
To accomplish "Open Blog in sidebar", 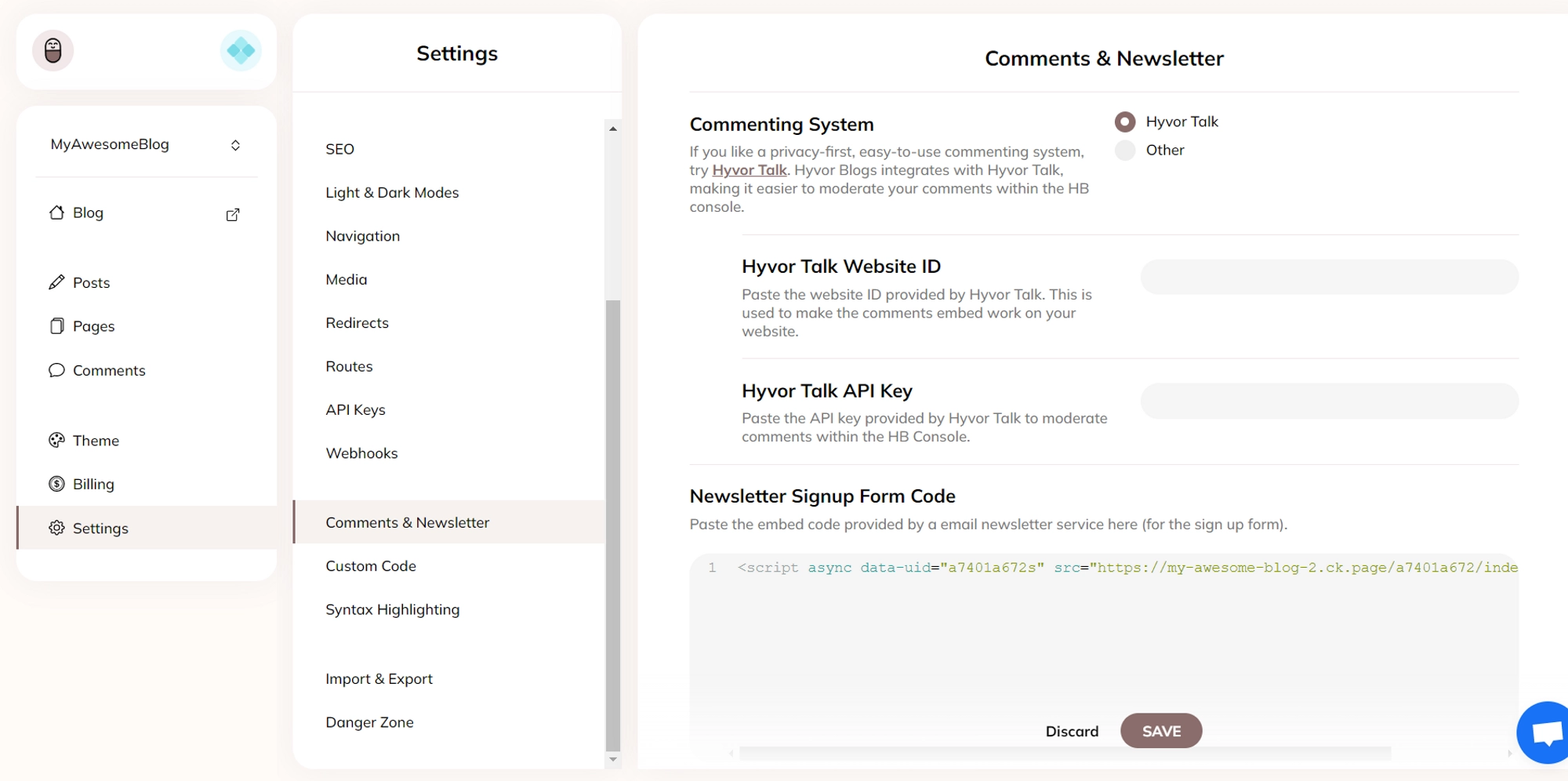I will pyautogui.click(x=88, y=213).
